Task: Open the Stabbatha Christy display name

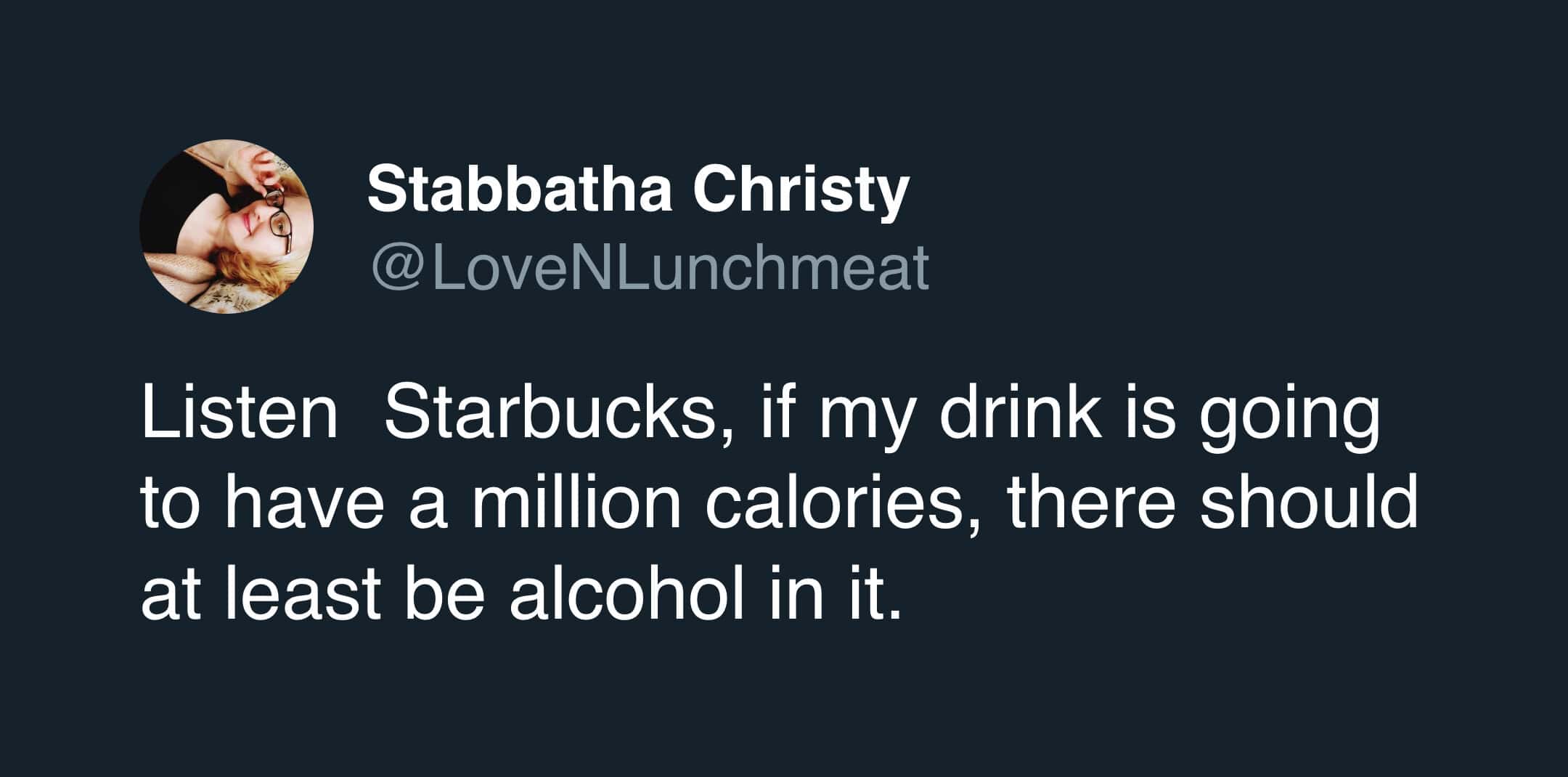Action: [x=637, y=190]
